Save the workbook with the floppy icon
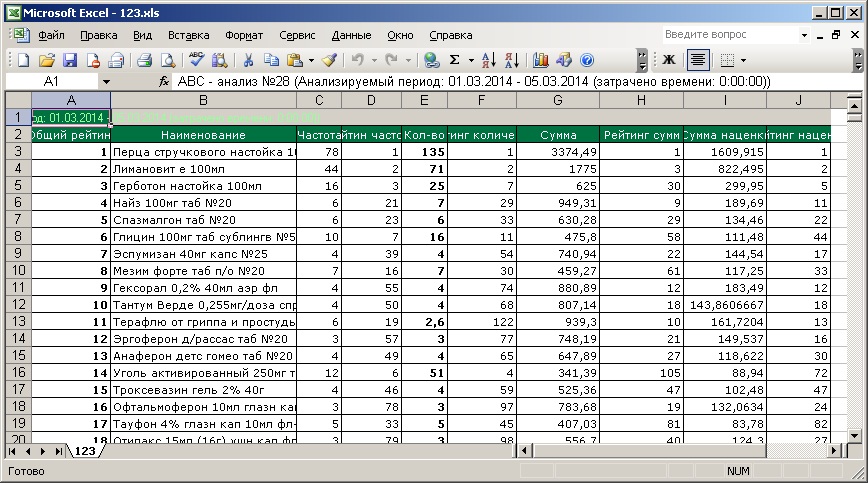Viewport: 868px width, 483px height. click(70, 60)
